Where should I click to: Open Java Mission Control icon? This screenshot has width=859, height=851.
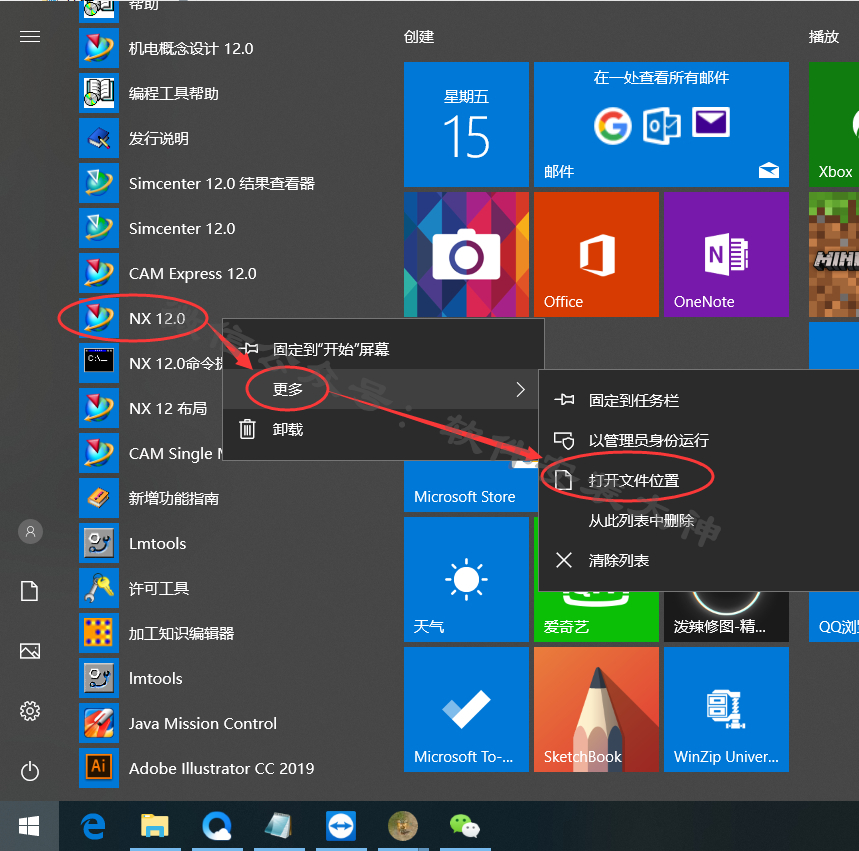point(99,722)
